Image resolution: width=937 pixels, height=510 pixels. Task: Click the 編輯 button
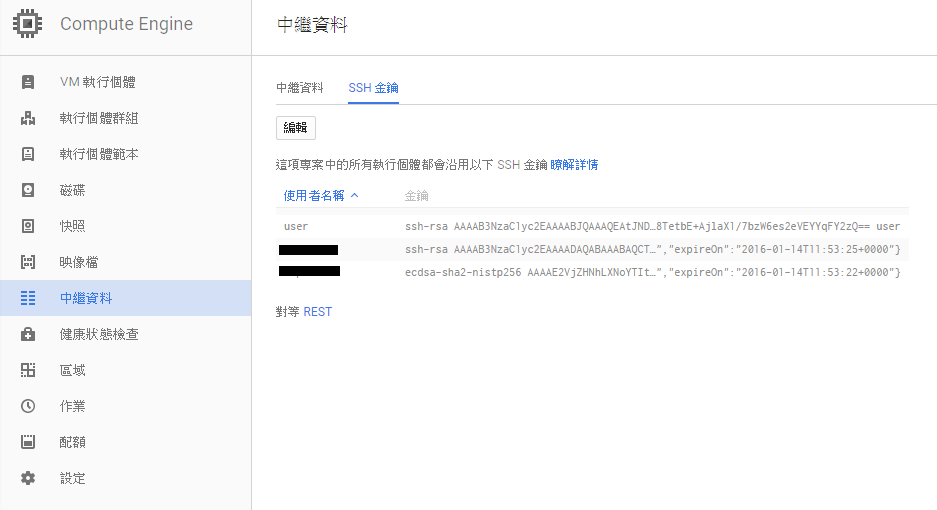point(296,127)
